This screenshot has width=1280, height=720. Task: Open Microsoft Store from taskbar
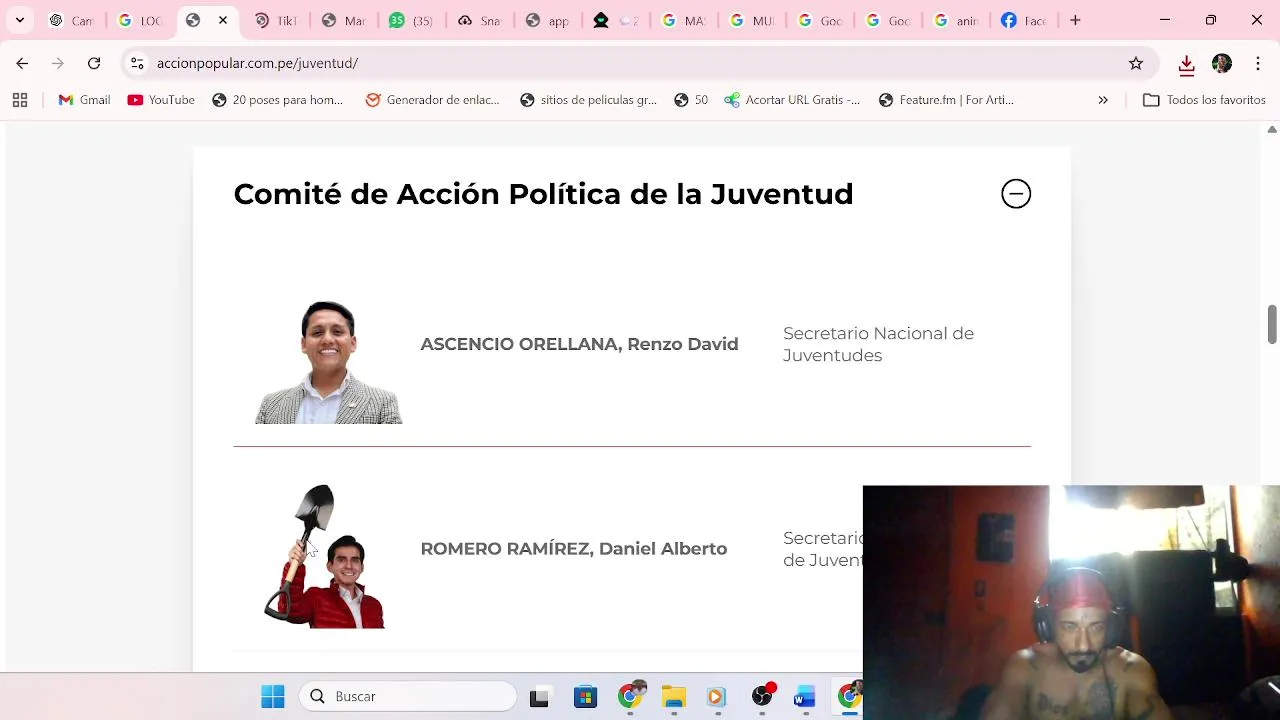[x=585, y=696]
